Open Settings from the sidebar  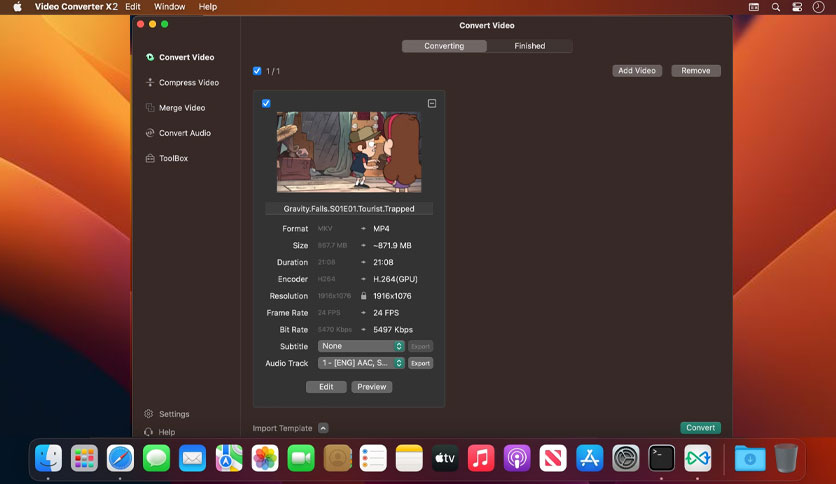coord(167,414)
